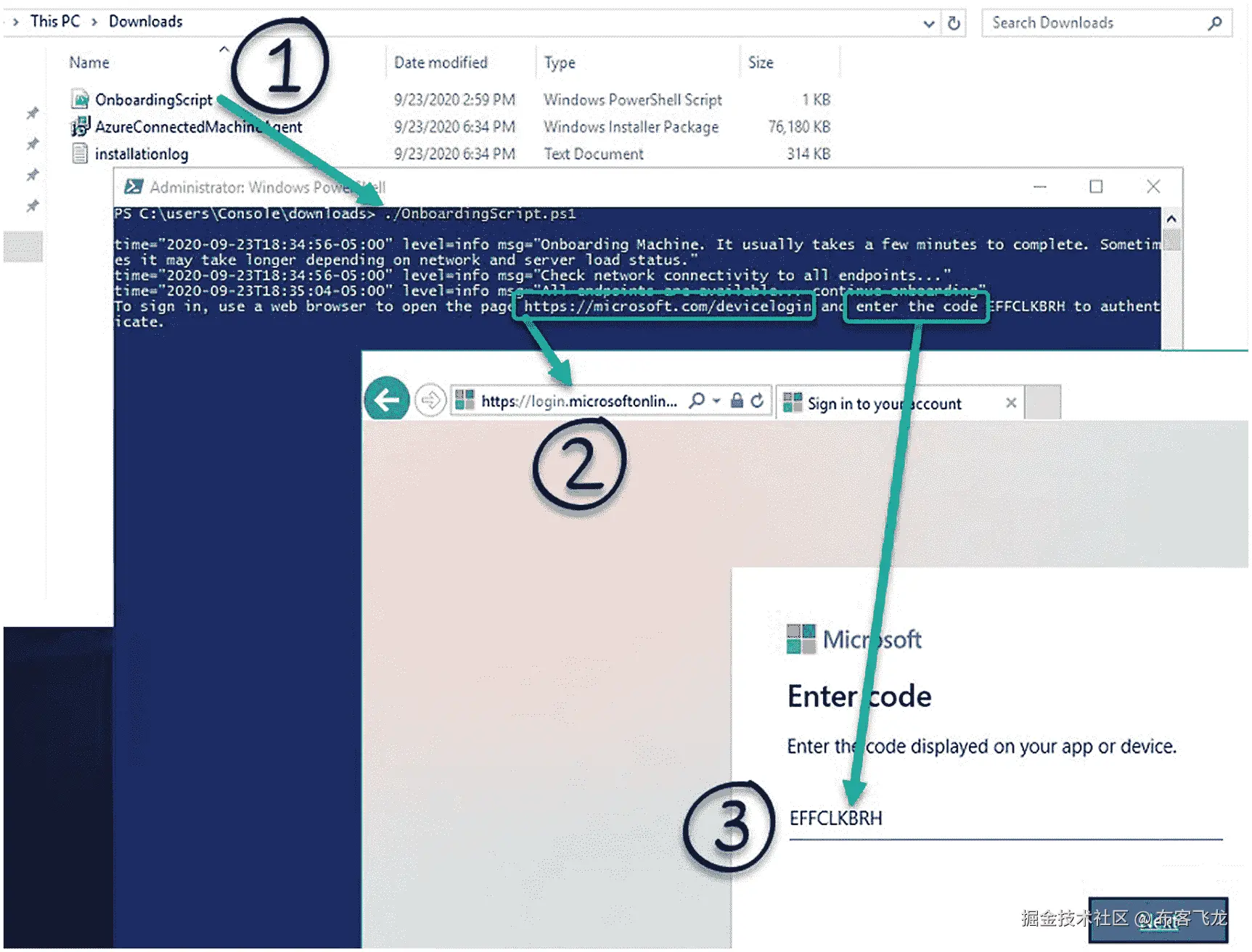1252x952 pixels.
Task: Click the date modified of installationlog
Action: click(454, 154)
